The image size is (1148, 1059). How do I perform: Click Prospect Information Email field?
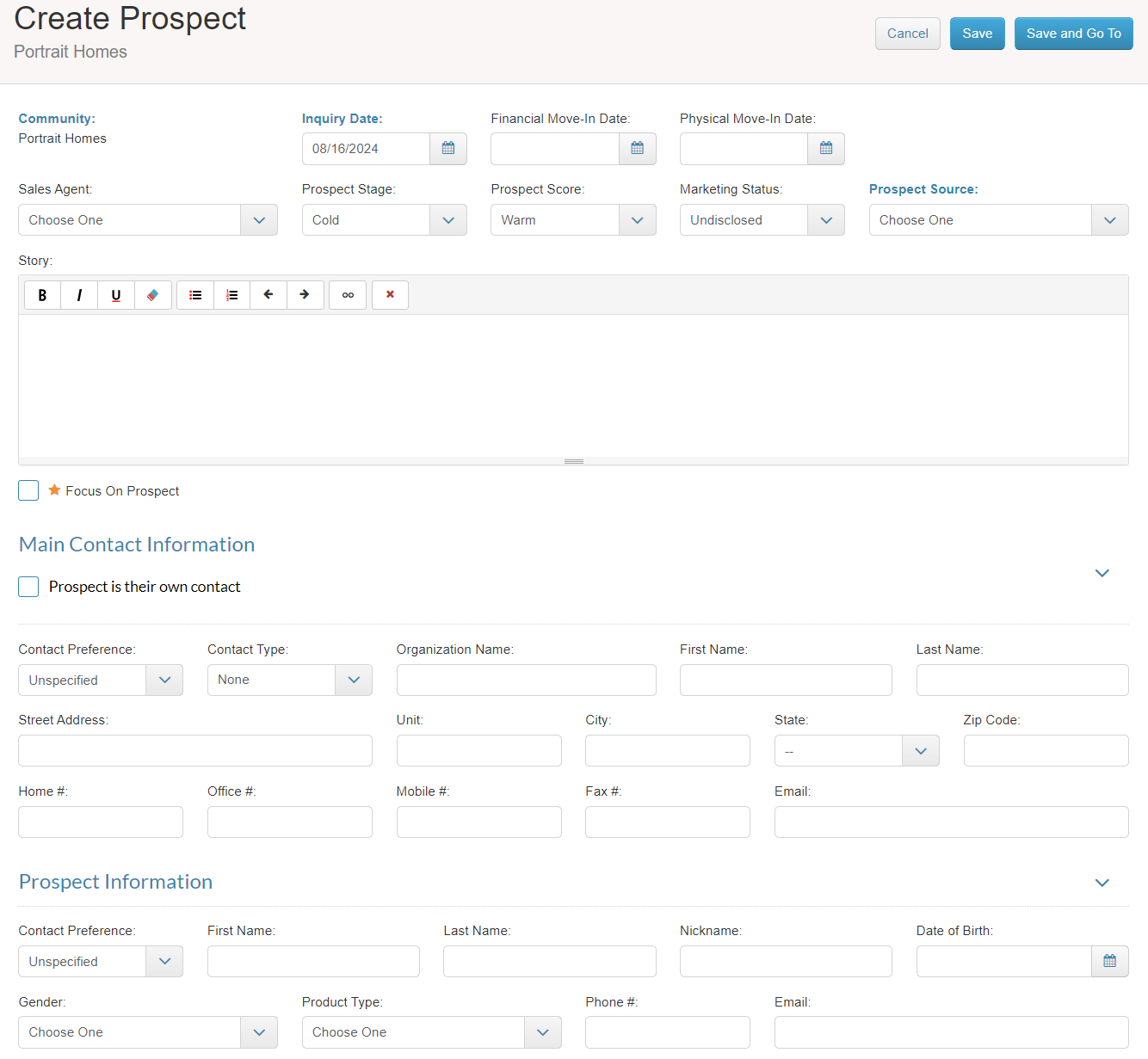tap(952, 1032)
